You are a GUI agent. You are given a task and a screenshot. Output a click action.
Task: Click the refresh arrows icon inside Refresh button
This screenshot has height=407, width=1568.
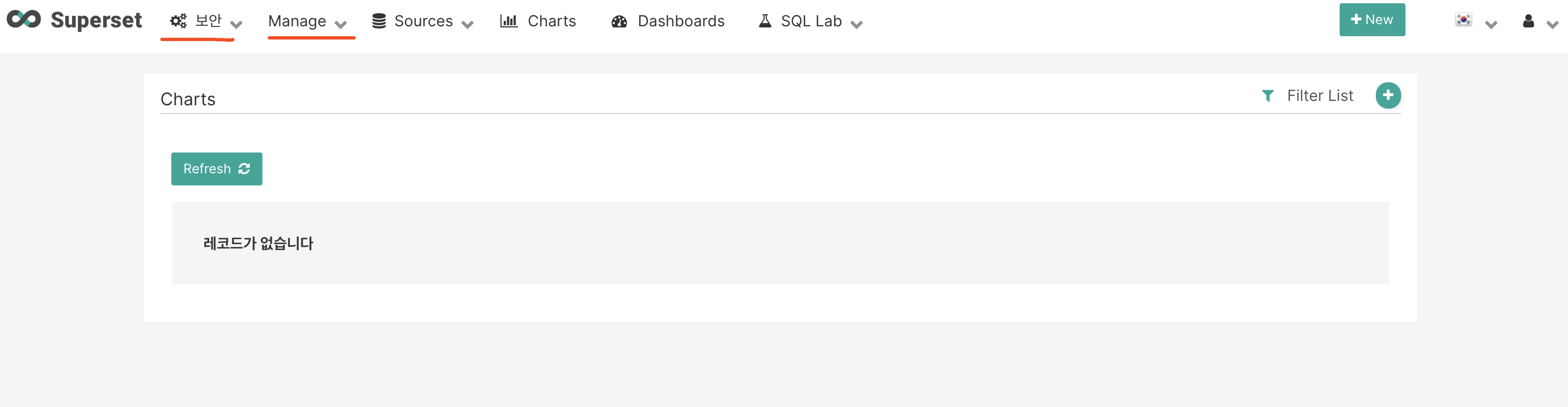pos(245,168)
